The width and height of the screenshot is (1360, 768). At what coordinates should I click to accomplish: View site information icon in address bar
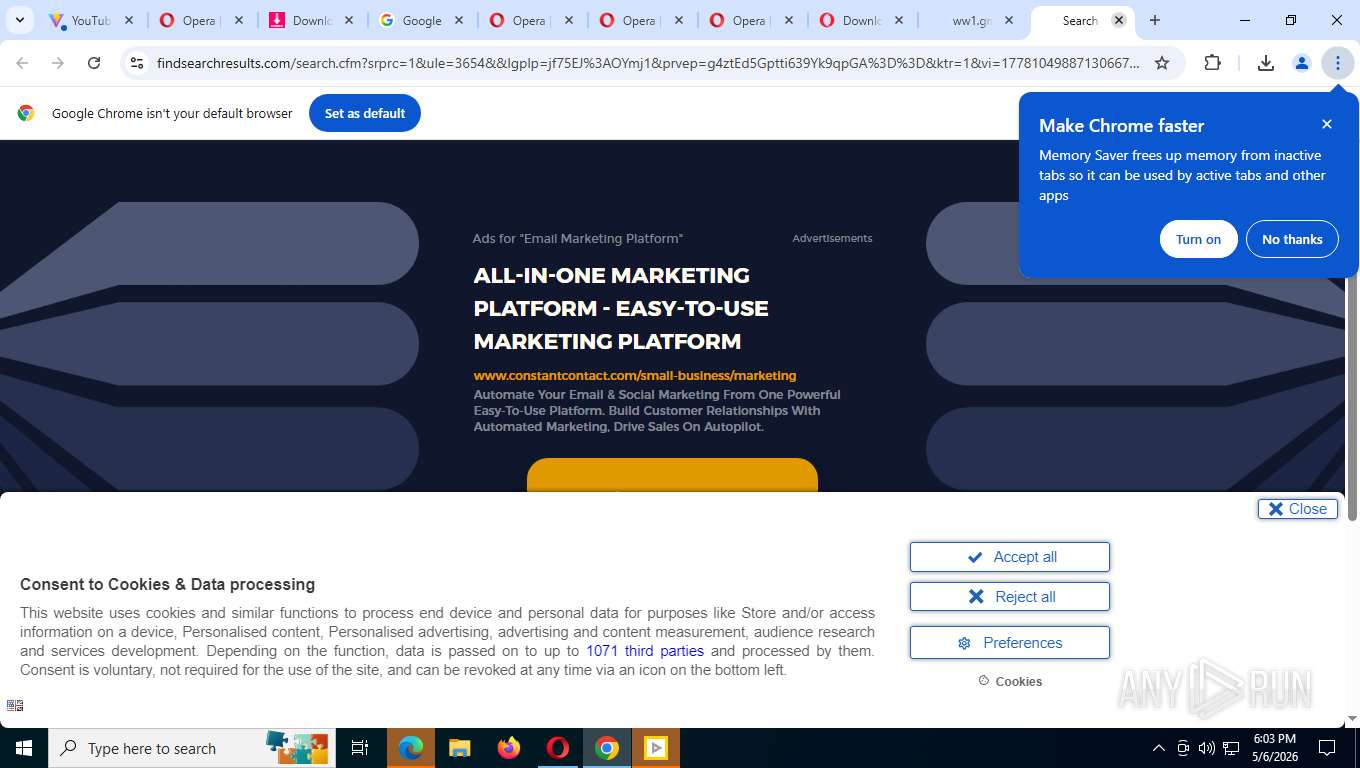(137, 63)
